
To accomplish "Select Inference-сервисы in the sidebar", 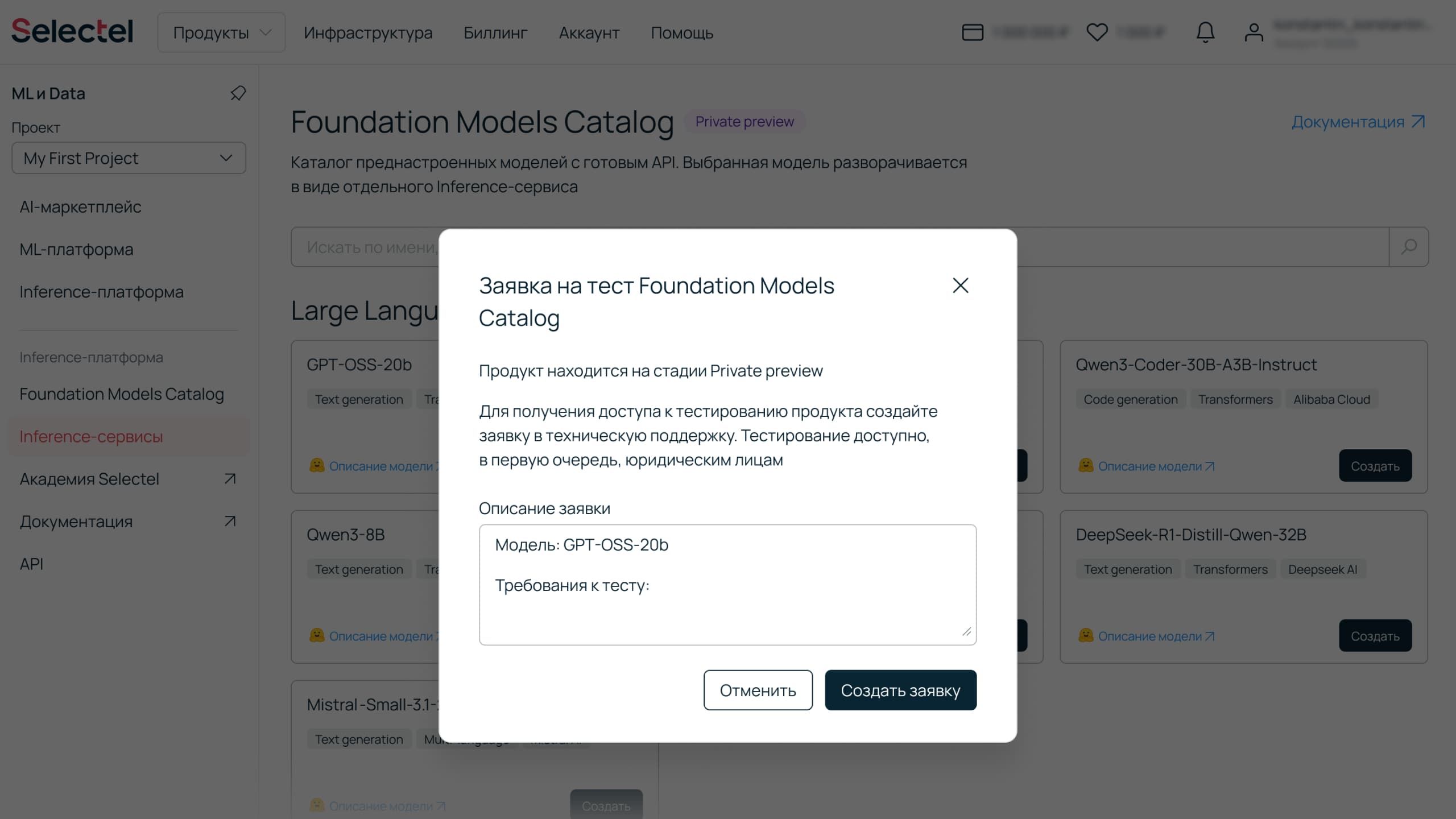I will coord(91,436).
